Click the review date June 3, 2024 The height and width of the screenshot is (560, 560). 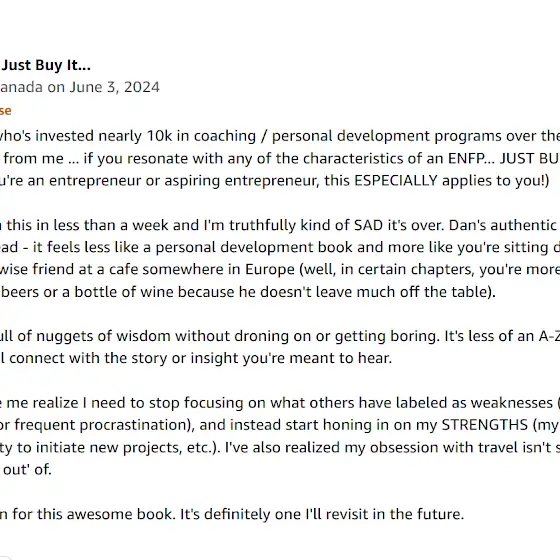click(114, 87)
